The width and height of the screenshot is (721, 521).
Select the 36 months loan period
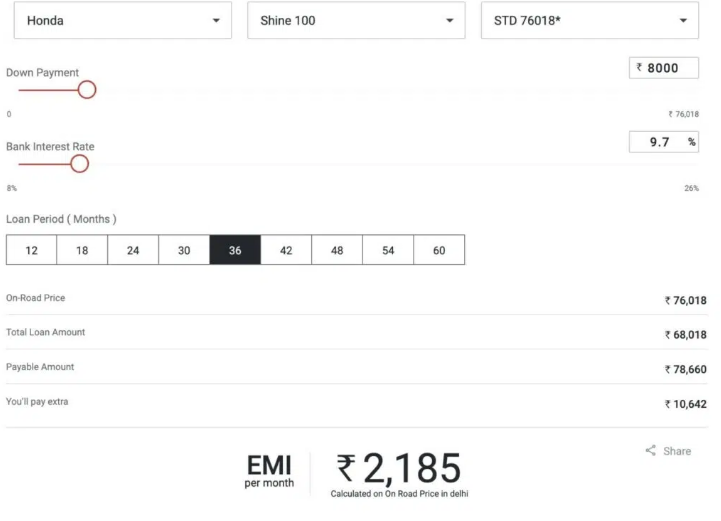[x=235, y=250]
